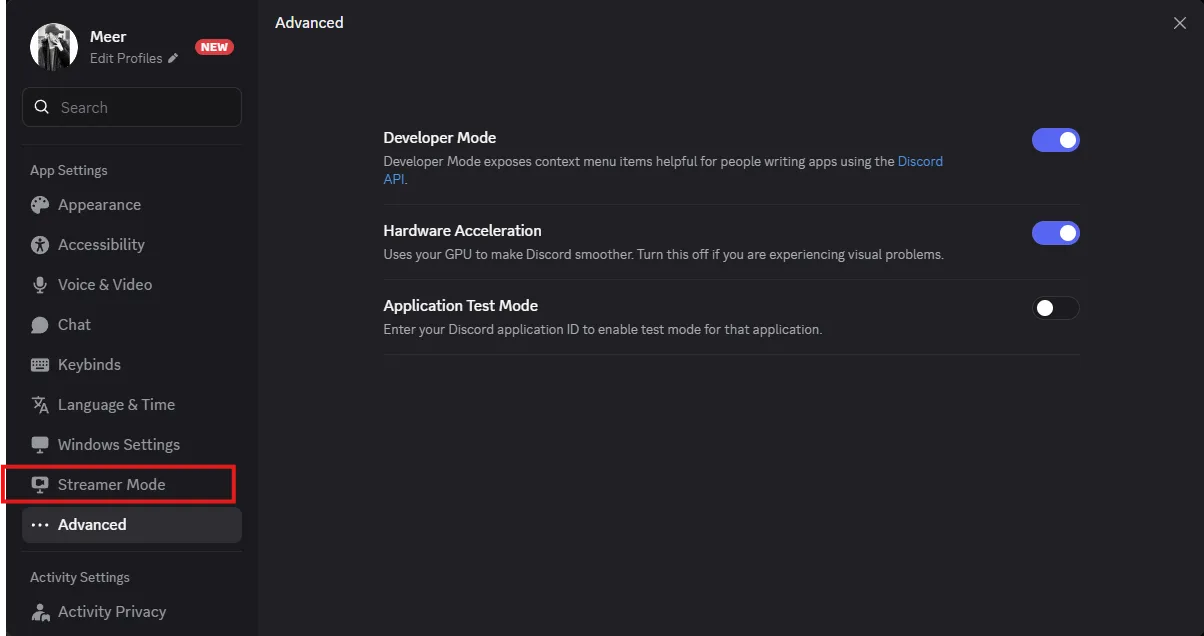
Task: Go to Keybinds settings page
Action: tap(89, 365)
